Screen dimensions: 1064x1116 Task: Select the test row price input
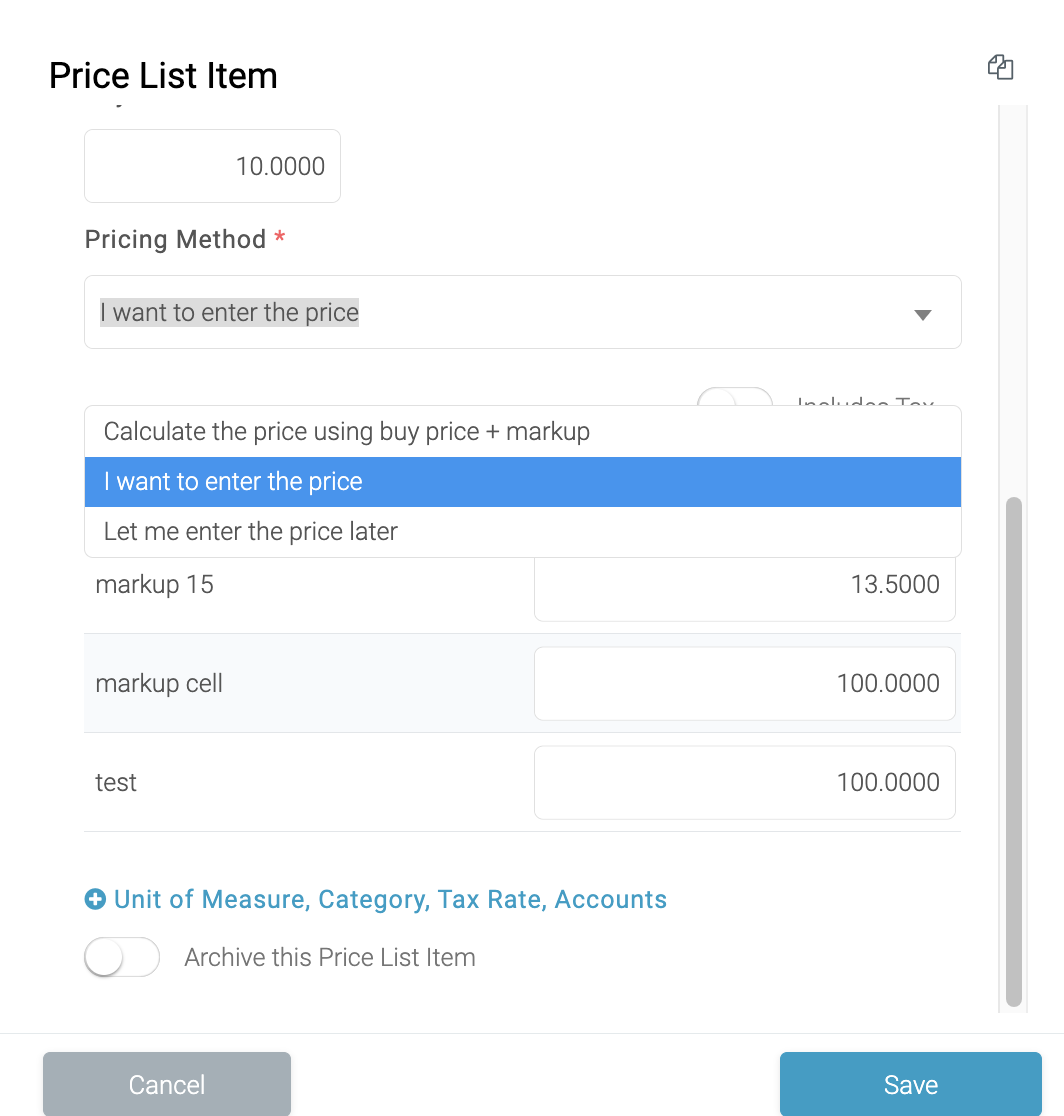744,782
